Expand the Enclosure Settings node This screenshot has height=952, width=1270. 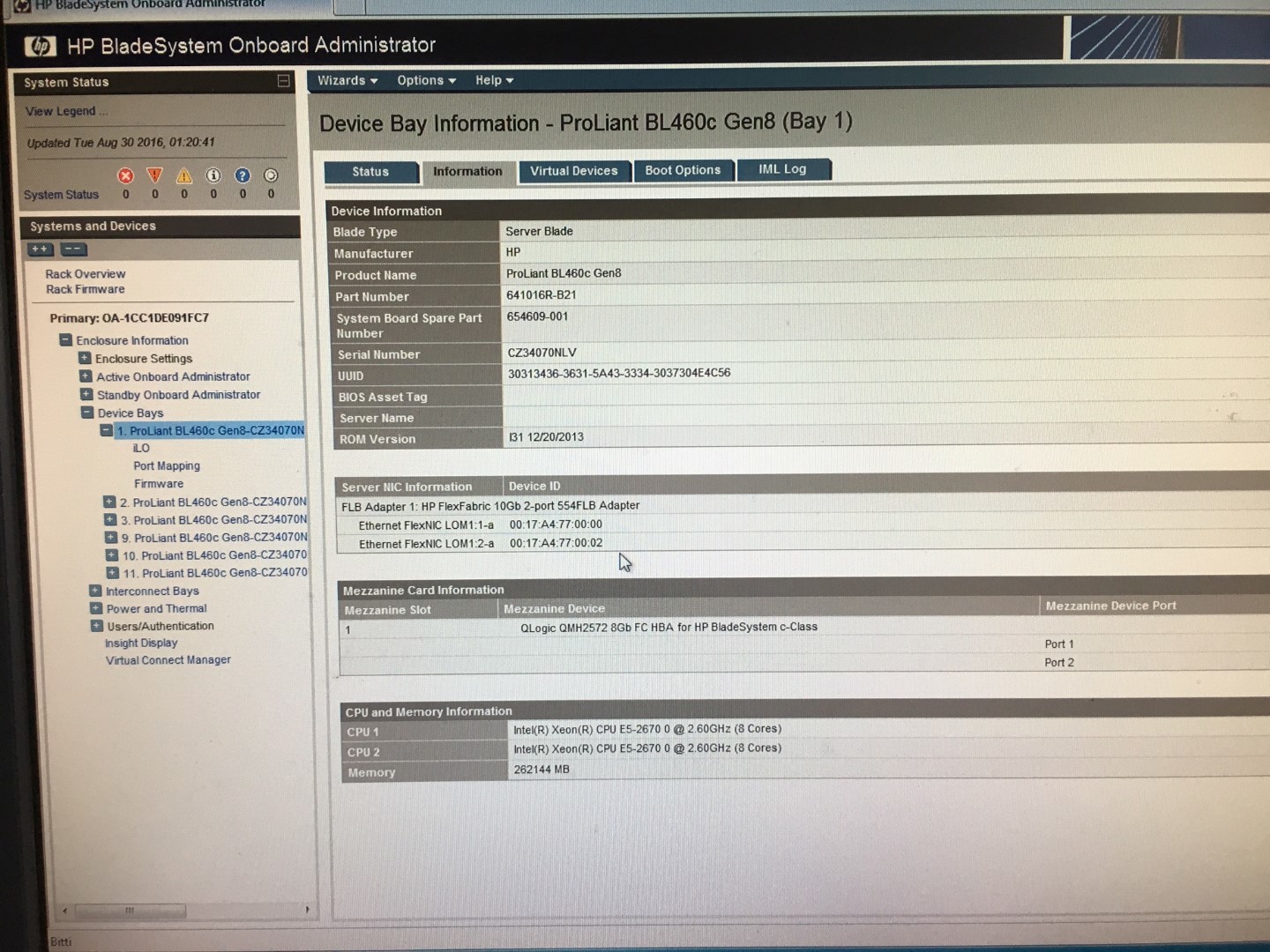(x=85, y=358)
